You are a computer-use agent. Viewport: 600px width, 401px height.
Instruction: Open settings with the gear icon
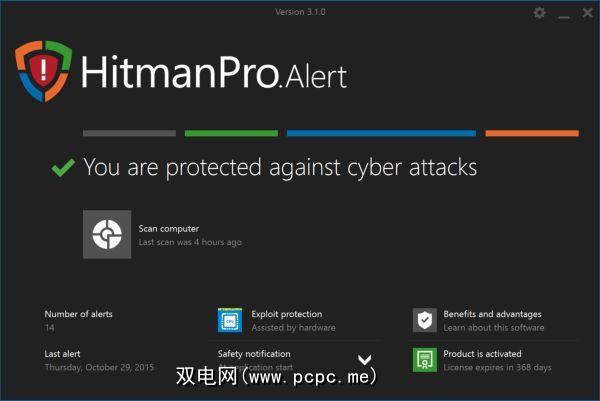(540, 13)
